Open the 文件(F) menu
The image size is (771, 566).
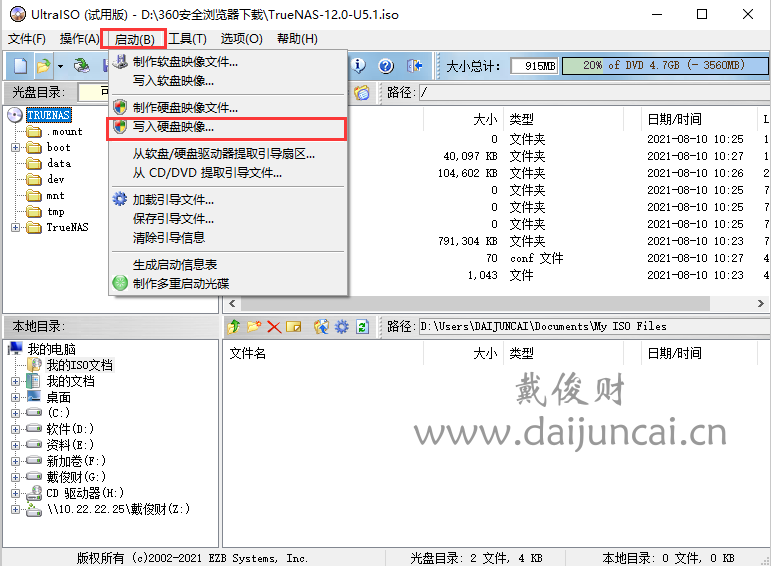(27, 38)
